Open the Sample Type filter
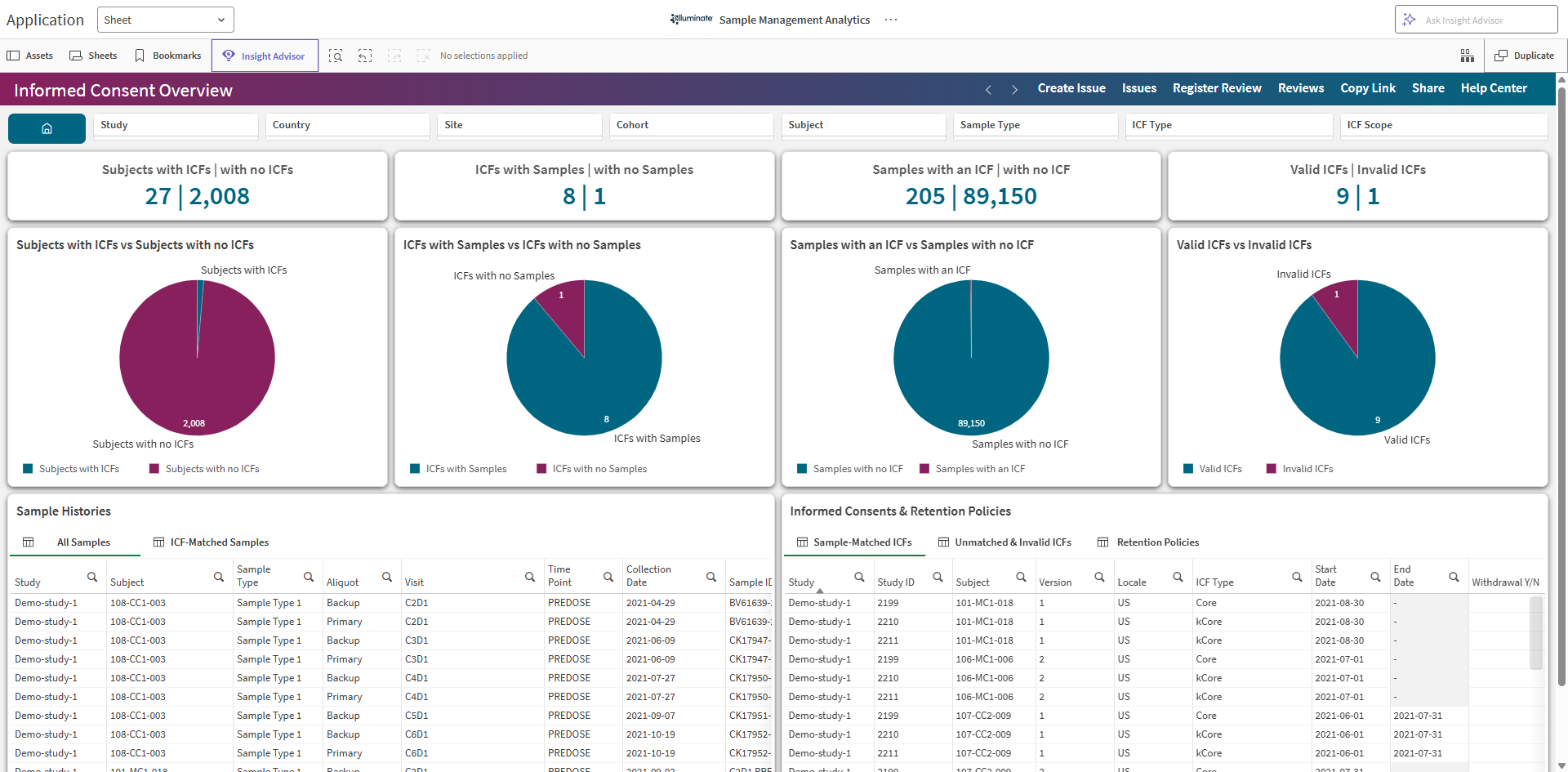 [x=1036, y=125]
